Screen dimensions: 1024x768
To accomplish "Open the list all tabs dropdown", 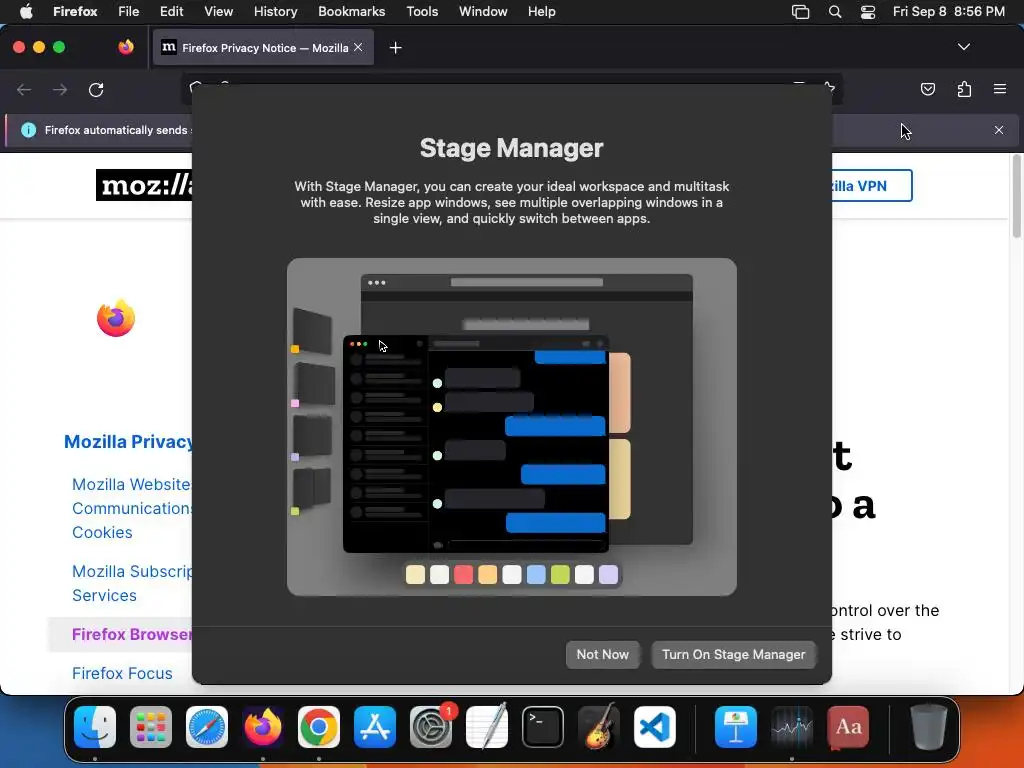I will click(x=963, y=47).
